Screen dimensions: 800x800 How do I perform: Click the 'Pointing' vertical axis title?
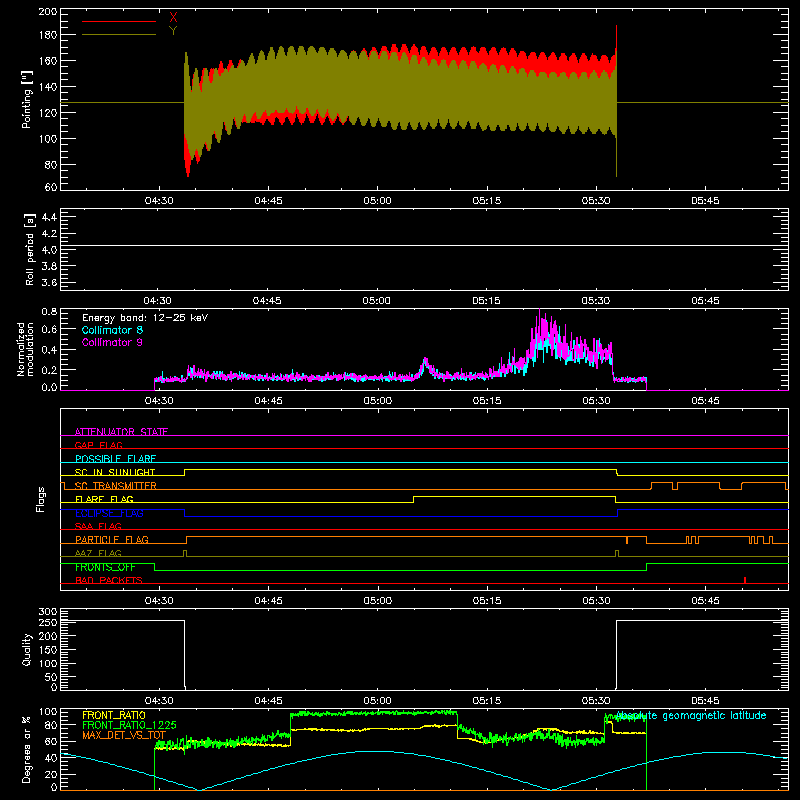pos(27,99)
